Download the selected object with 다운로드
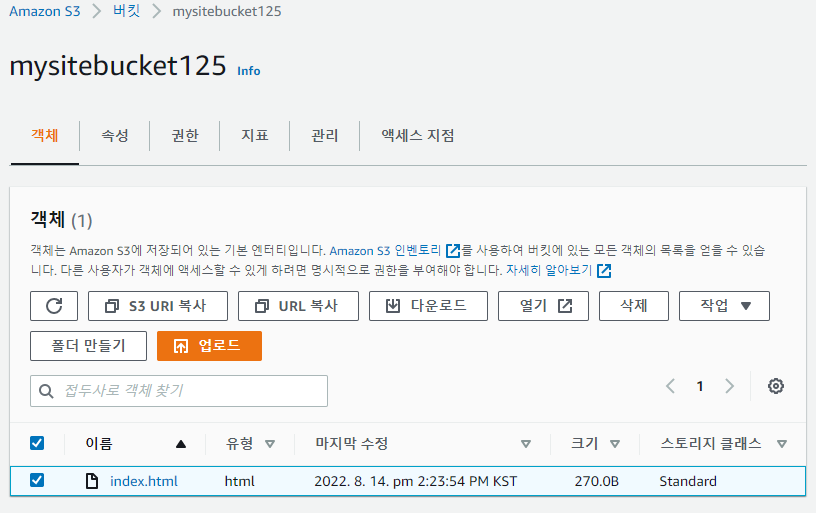The image size is (816, 513). (428, 306)
